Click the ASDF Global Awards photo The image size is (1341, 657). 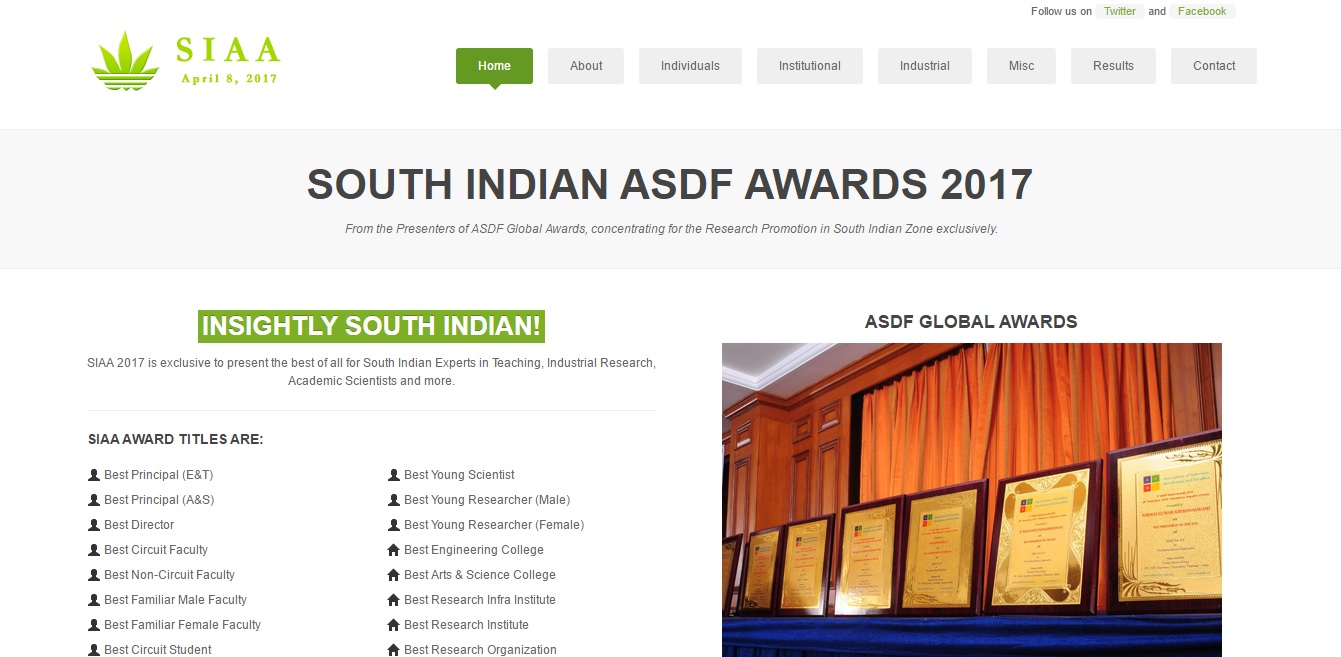[971, 500]
